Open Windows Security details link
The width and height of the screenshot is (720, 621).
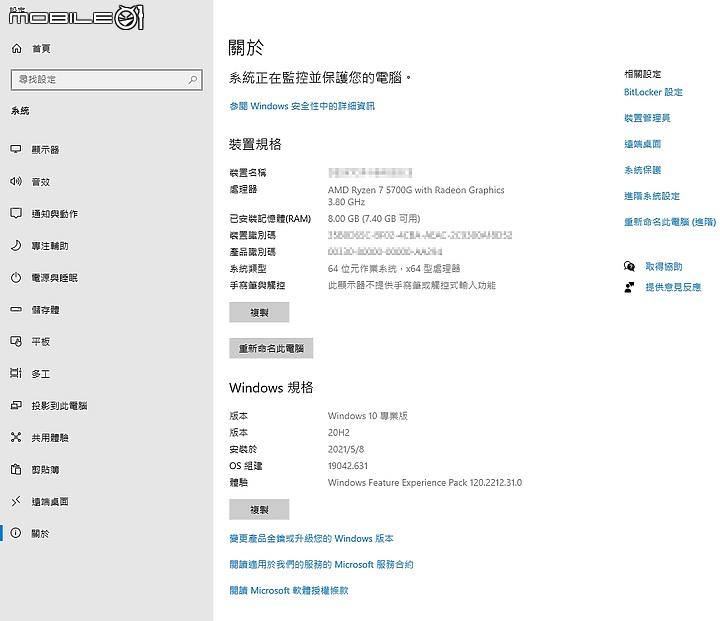302,106
